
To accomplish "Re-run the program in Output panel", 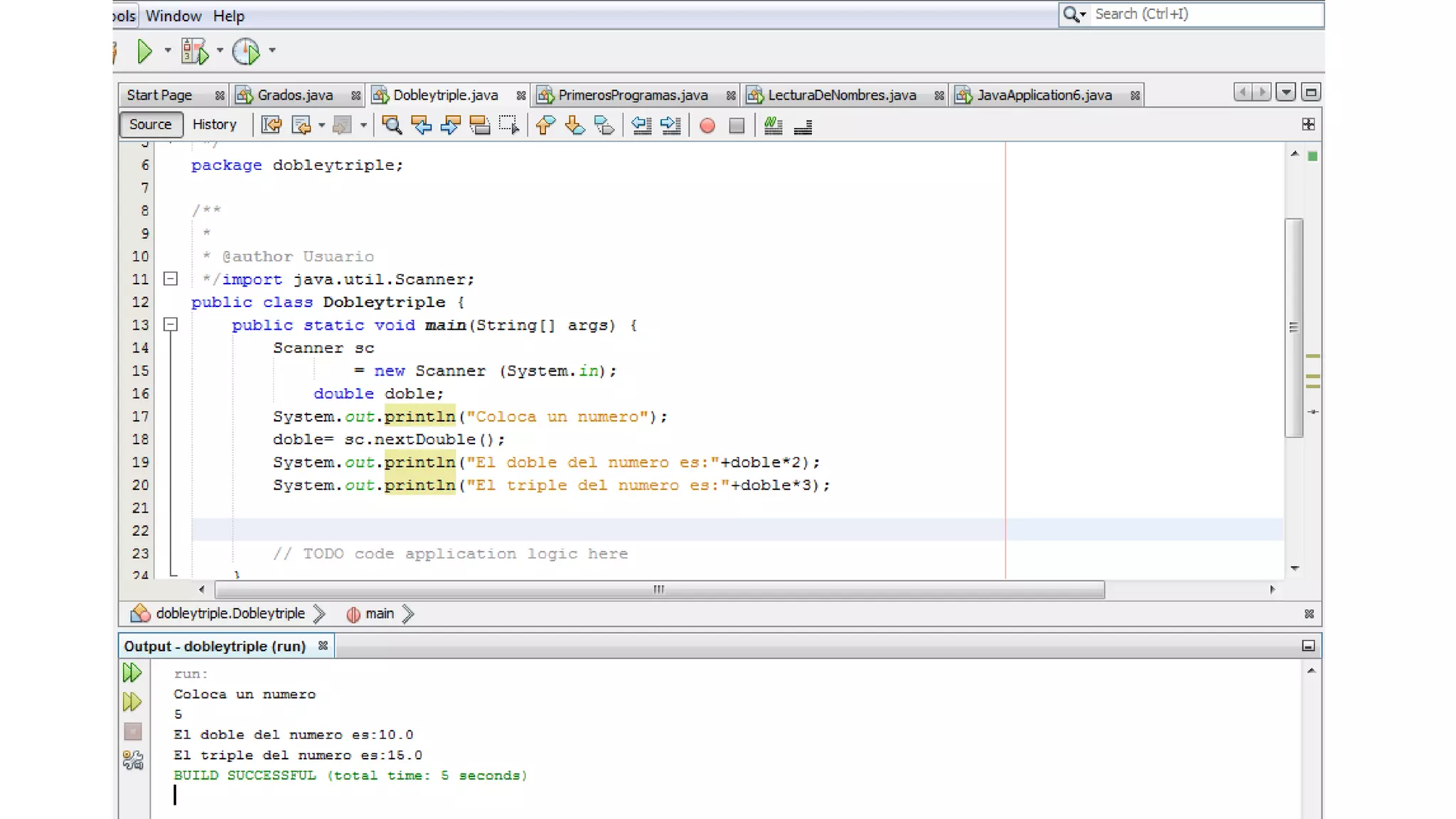I will point(132,673).
